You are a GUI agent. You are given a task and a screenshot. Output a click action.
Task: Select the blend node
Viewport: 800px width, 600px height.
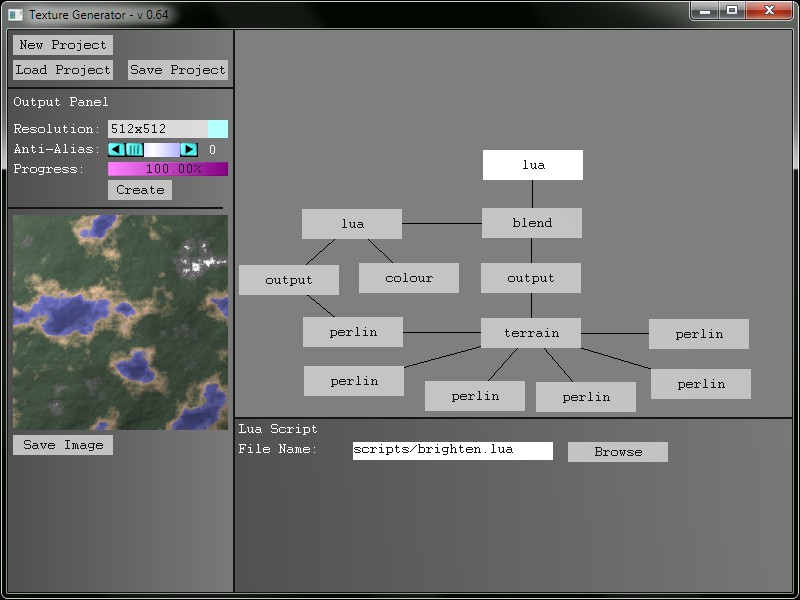(x=531, y=223)
